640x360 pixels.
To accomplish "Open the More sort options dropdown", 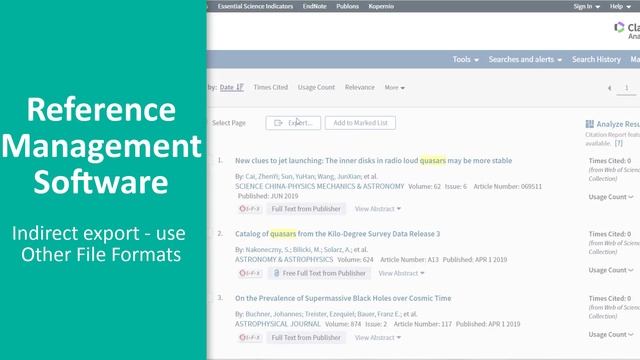I will click(394, 88).
